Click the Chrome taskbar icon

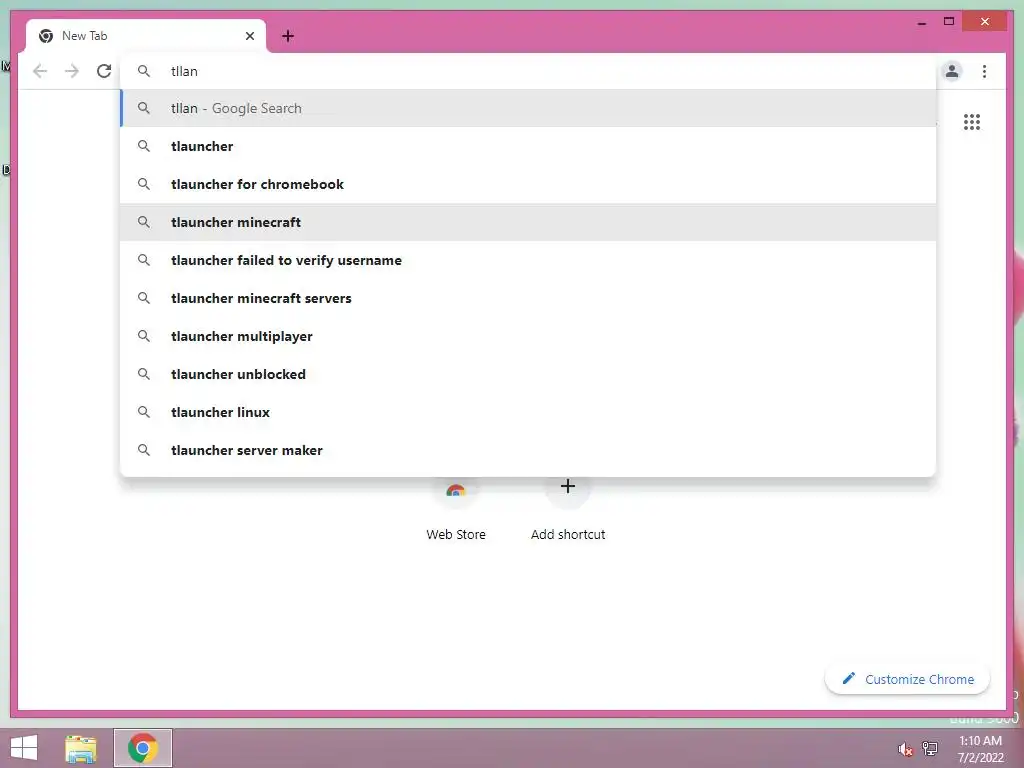click(143, 748)
